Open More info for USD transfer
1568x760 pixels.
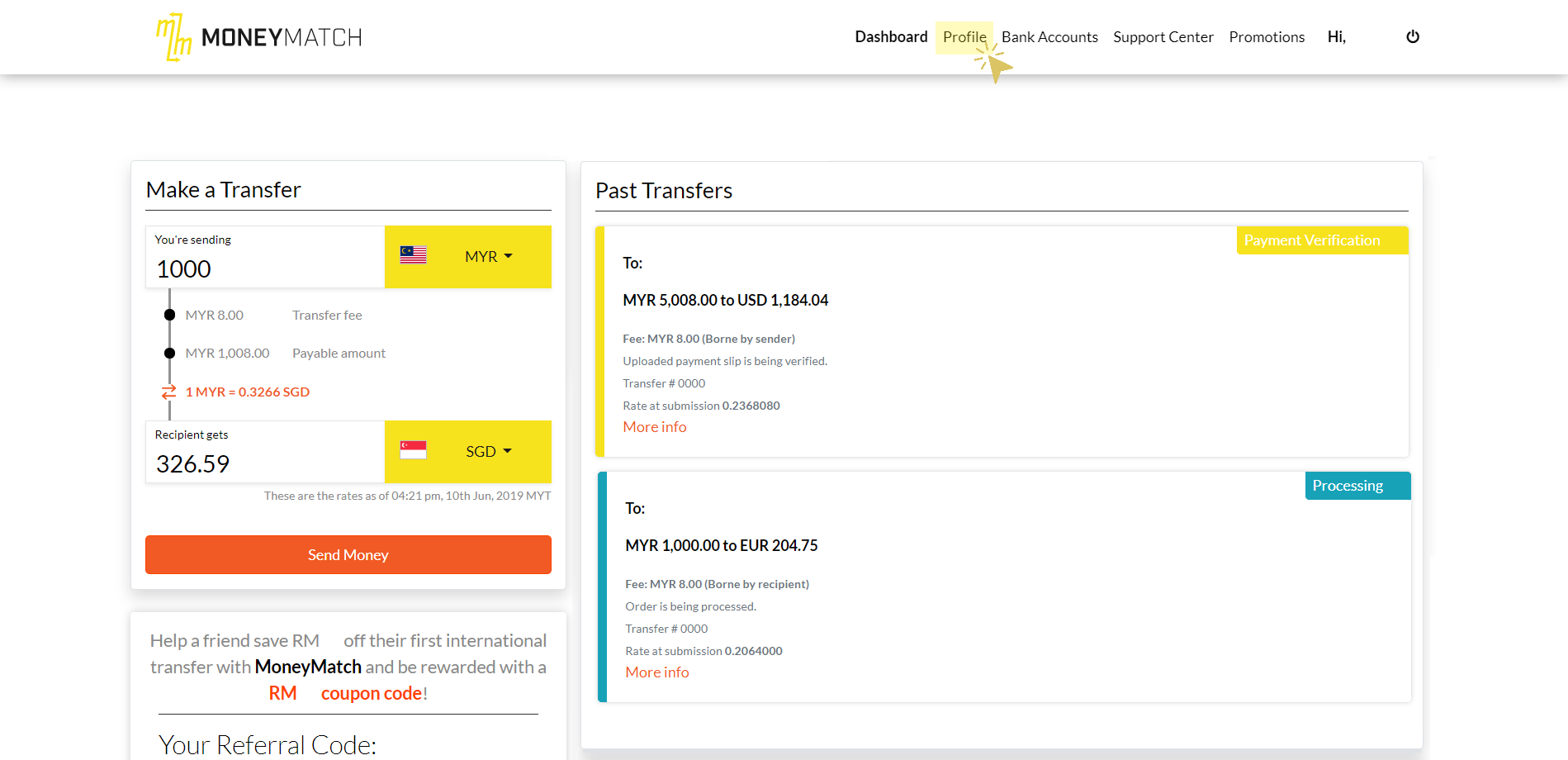pyautogui.click(x=655, y=427)
